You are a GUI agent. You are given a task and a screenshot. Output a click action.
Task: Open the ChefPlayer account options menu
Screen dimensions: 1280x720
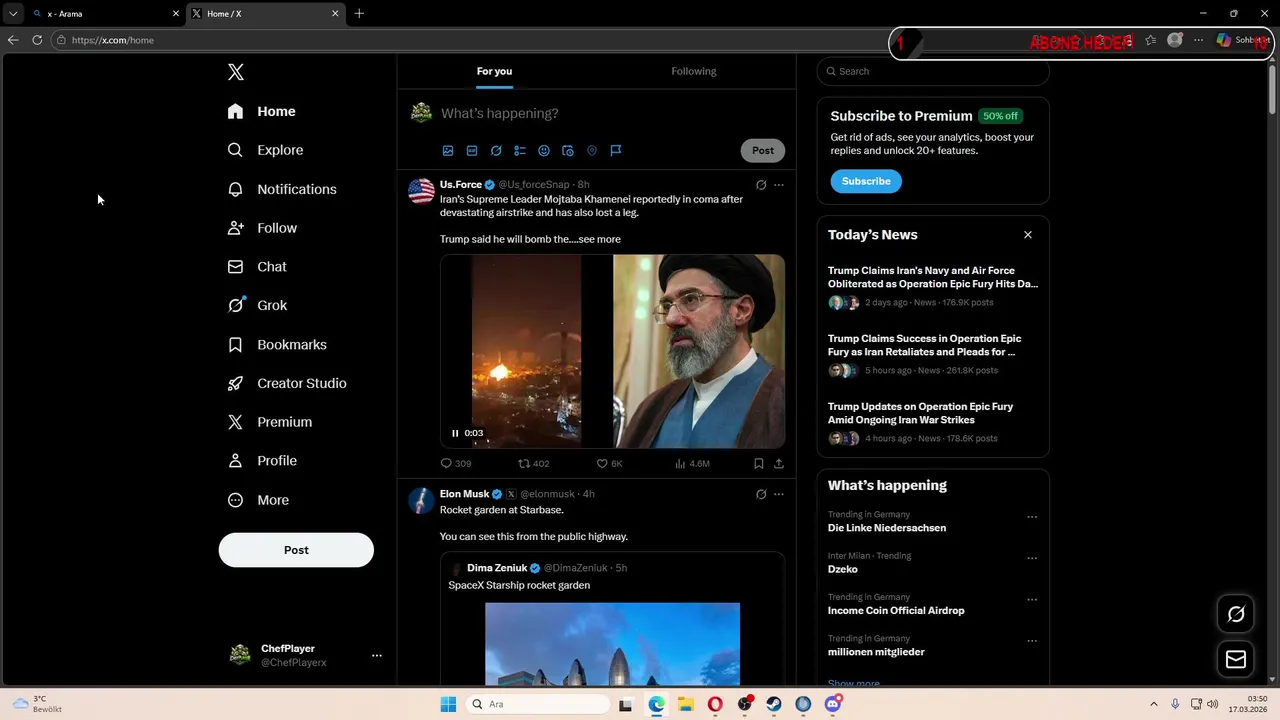pos(377,656)
